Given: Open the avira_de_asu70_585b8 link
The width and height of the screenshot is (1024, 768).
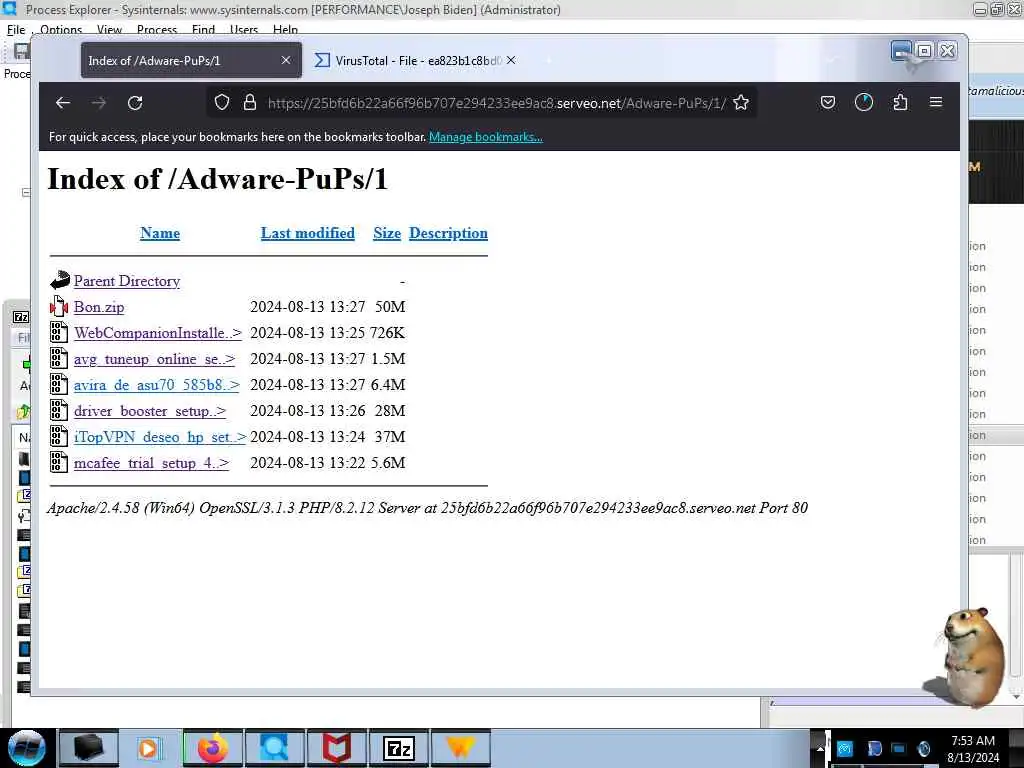Looking at the screenshot, I should (x=157, y=385).
